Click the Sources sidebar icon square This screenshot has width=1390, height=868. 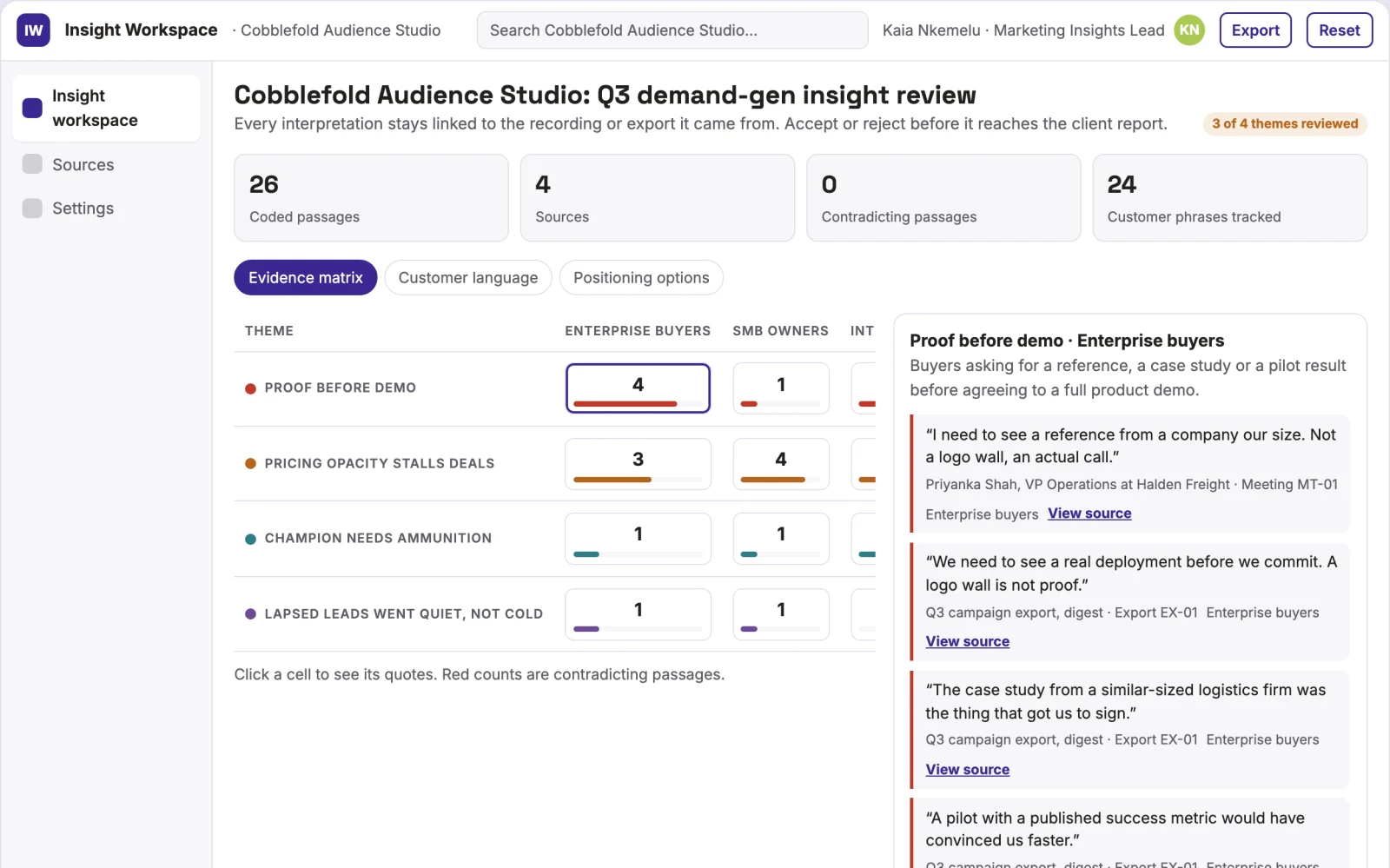tap(32, 164)
